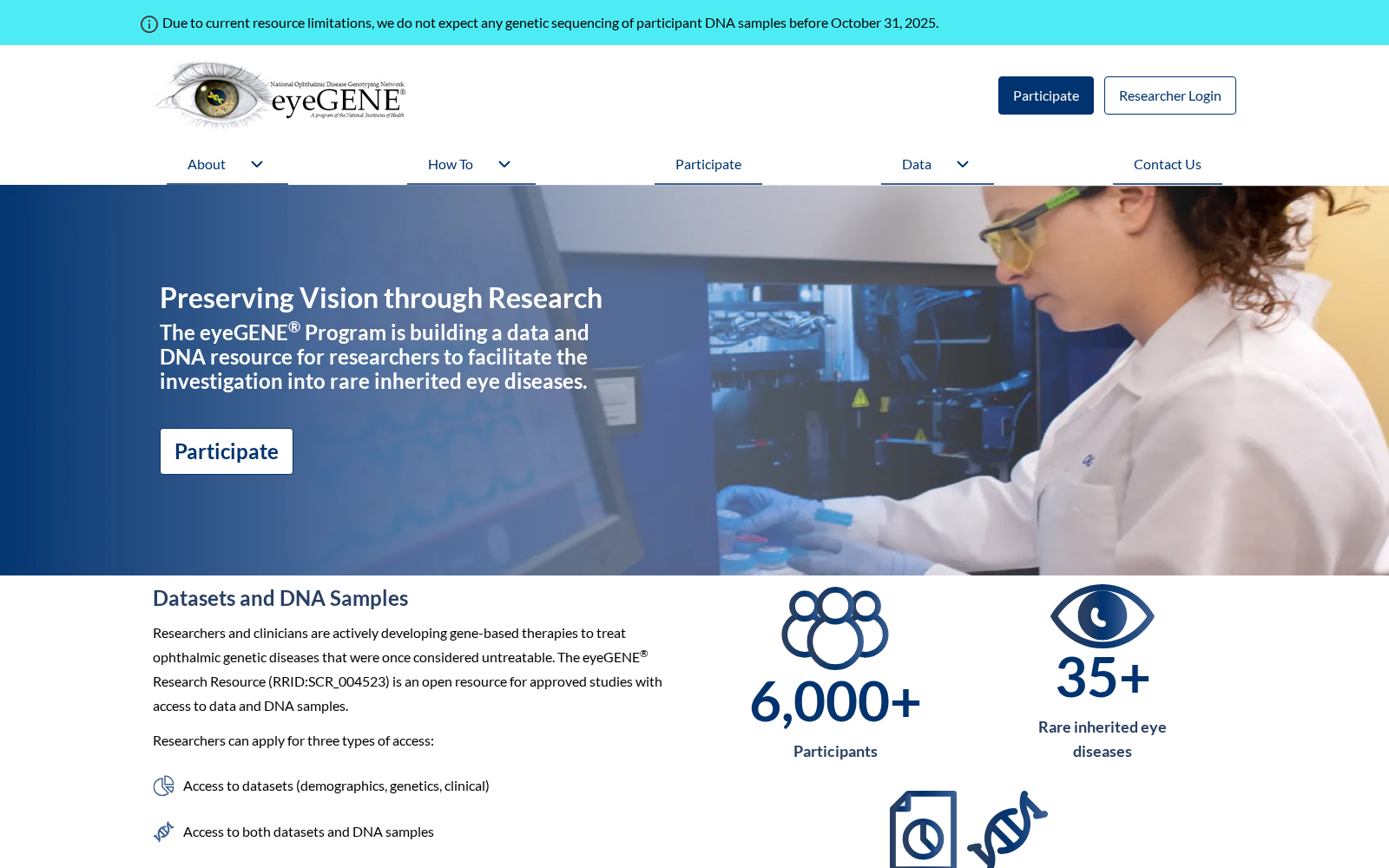
Task: Expand the About menu chevron
Action: 257,164
